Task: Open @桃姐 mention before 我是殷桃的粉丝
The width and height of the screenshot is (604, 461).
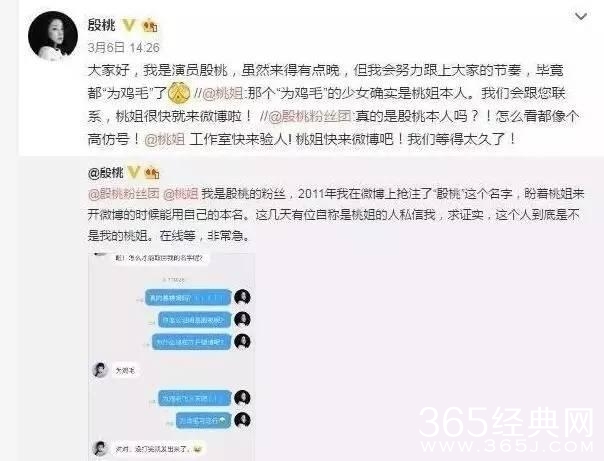Action: (x=181, y=194)
